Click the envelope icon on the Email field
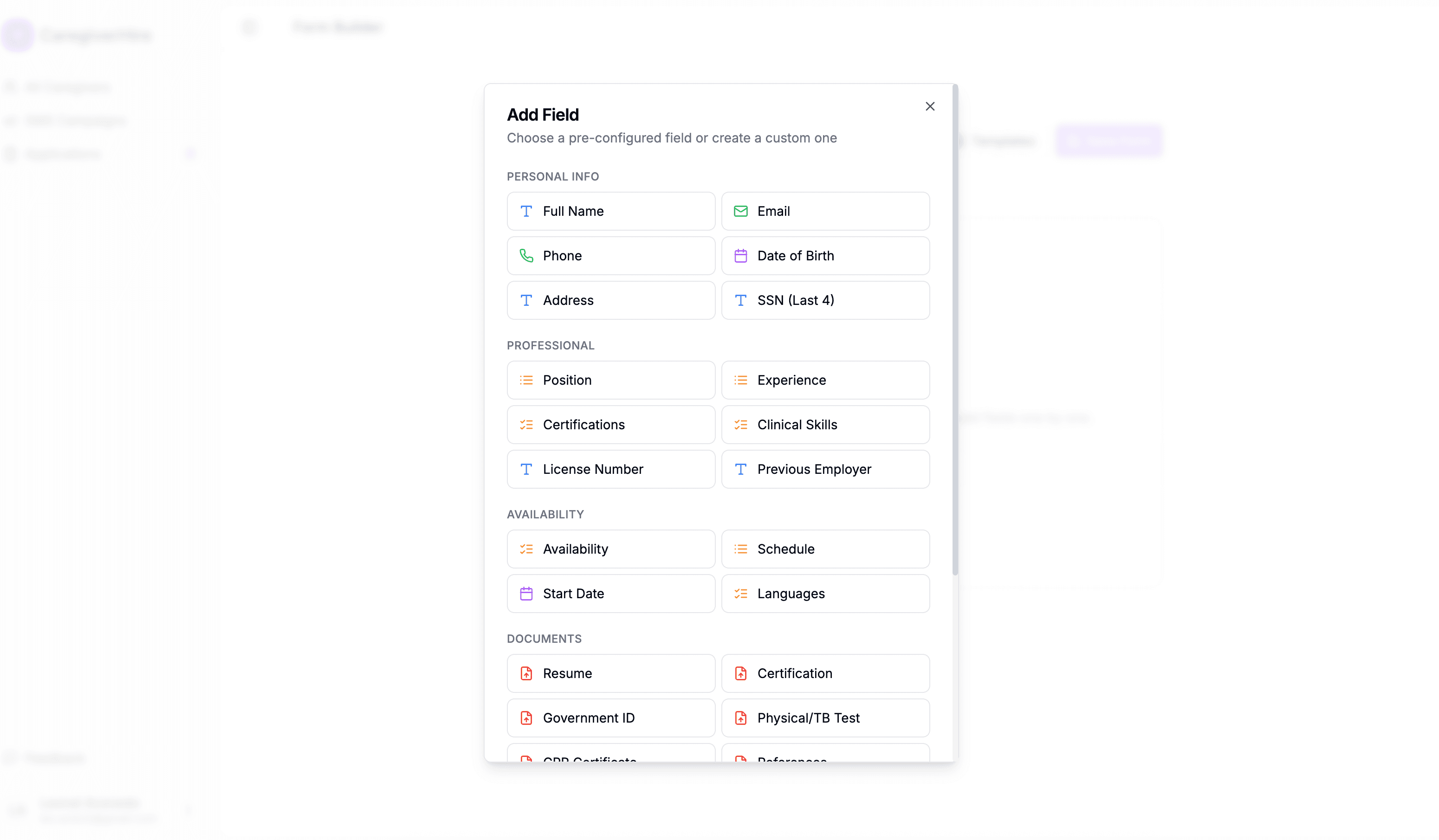 click(x=740, y=211)
